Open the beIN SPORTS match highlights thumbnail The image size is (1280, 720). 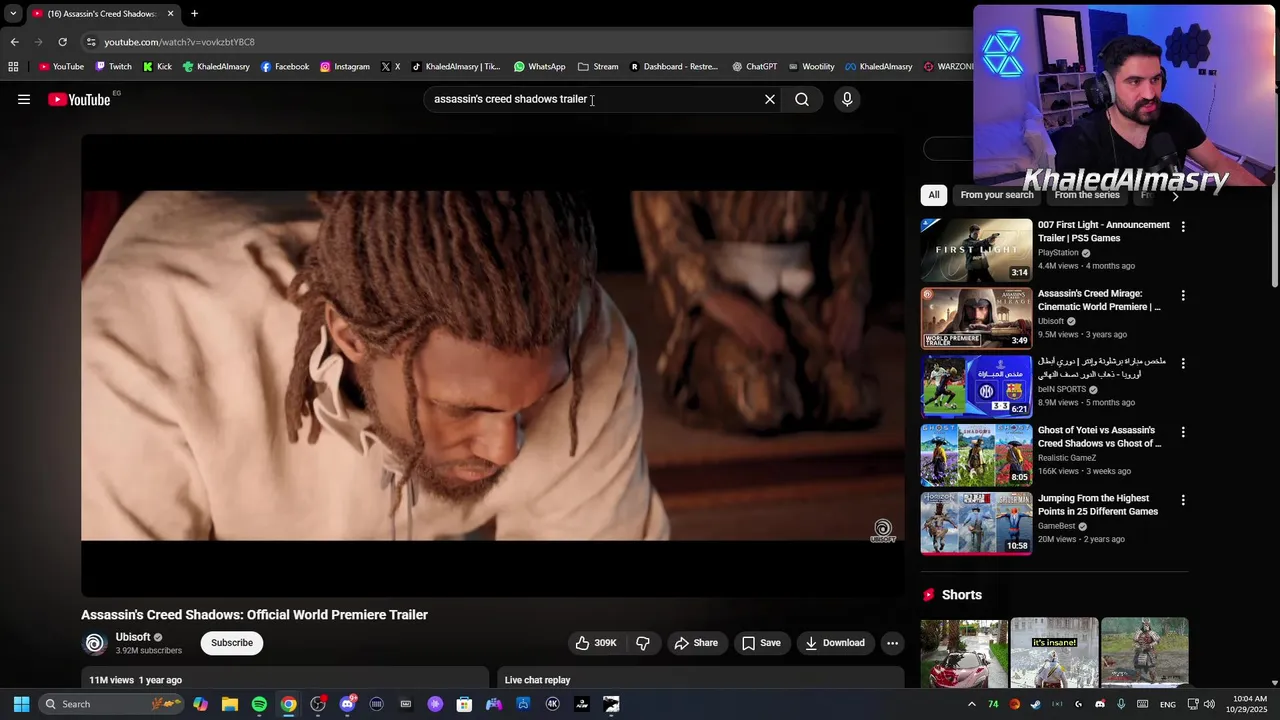pos(976,386)
